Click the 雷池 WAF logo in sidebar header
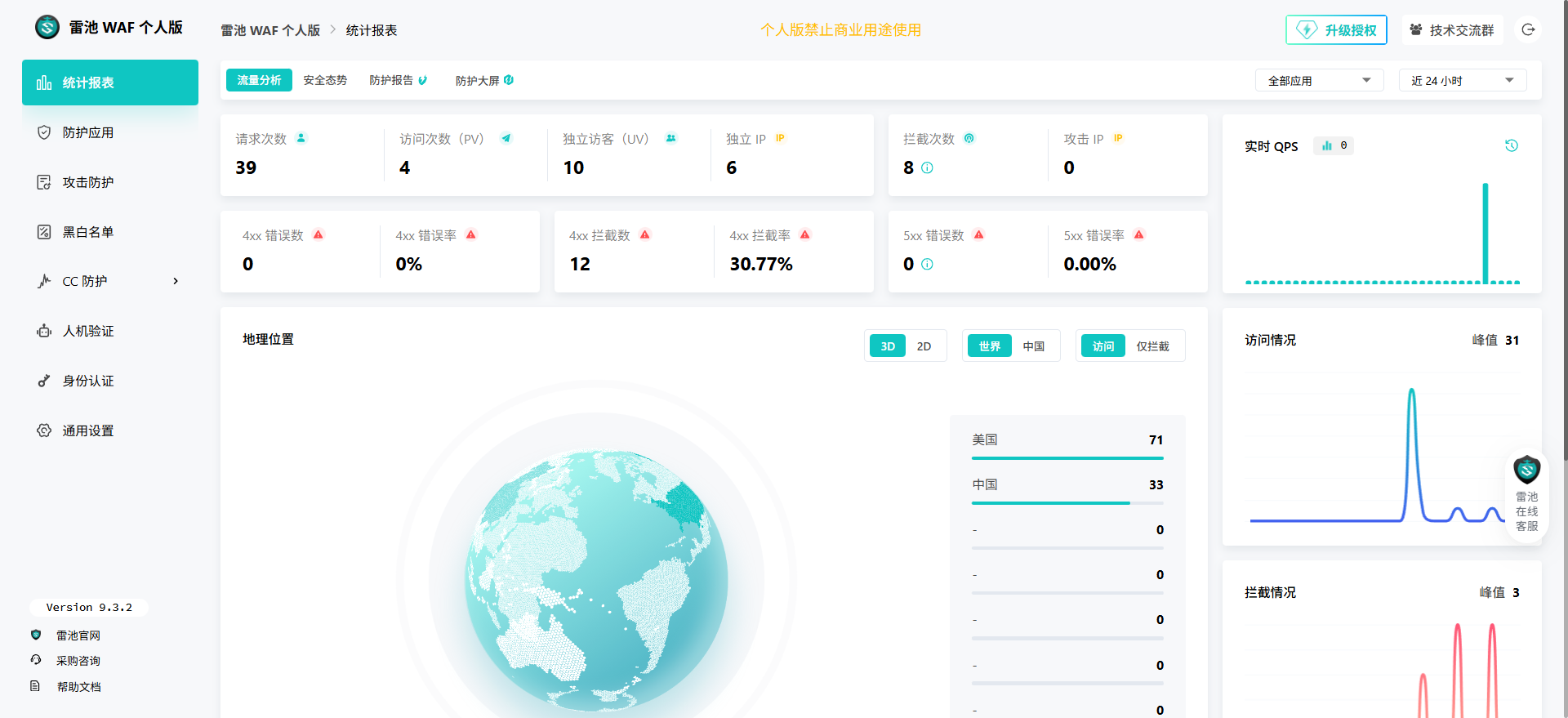The width and height of the screenshot is (1568, 718). (47, 27)
